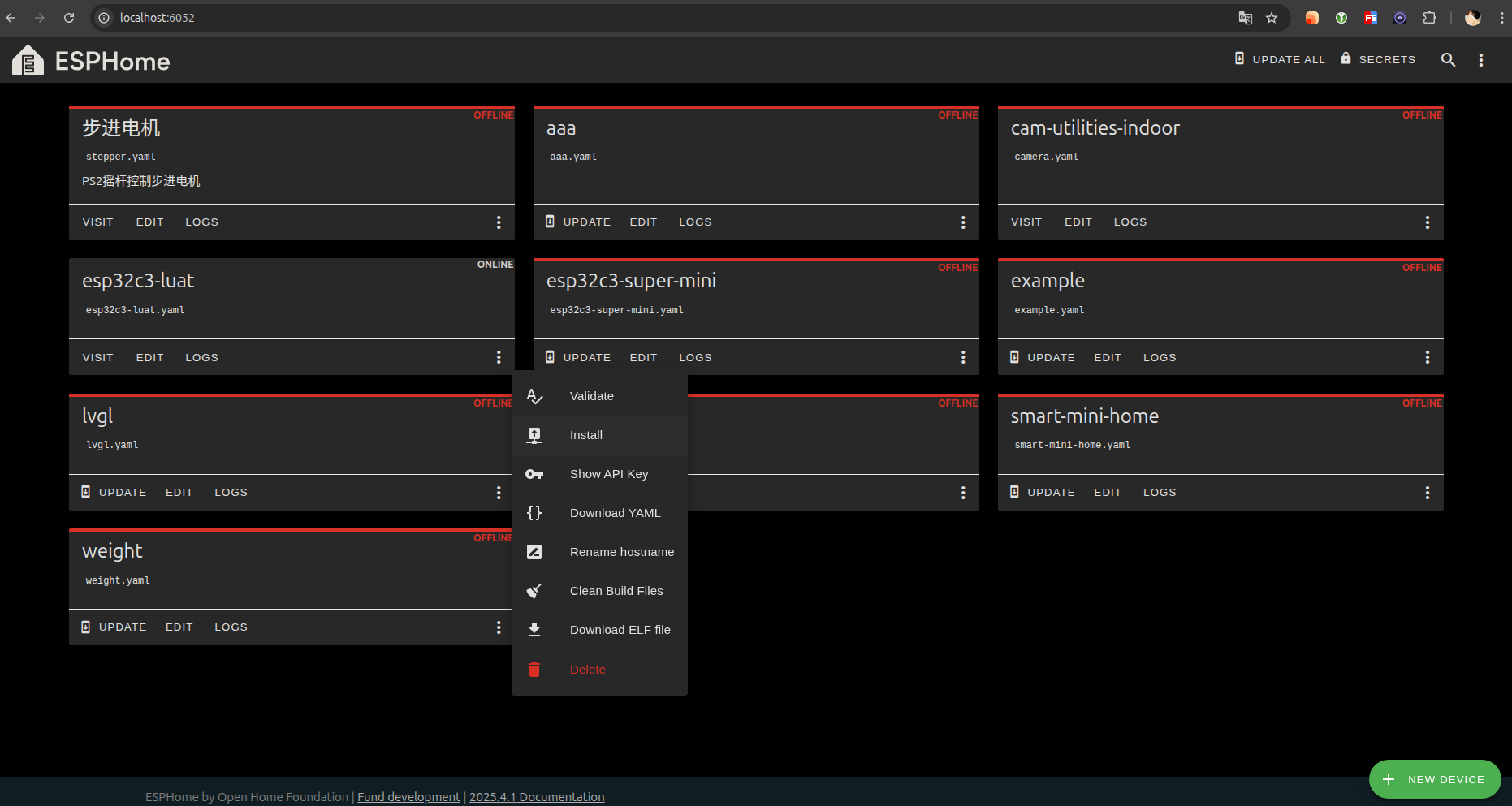Open more options for example card

click(1428, 357)
